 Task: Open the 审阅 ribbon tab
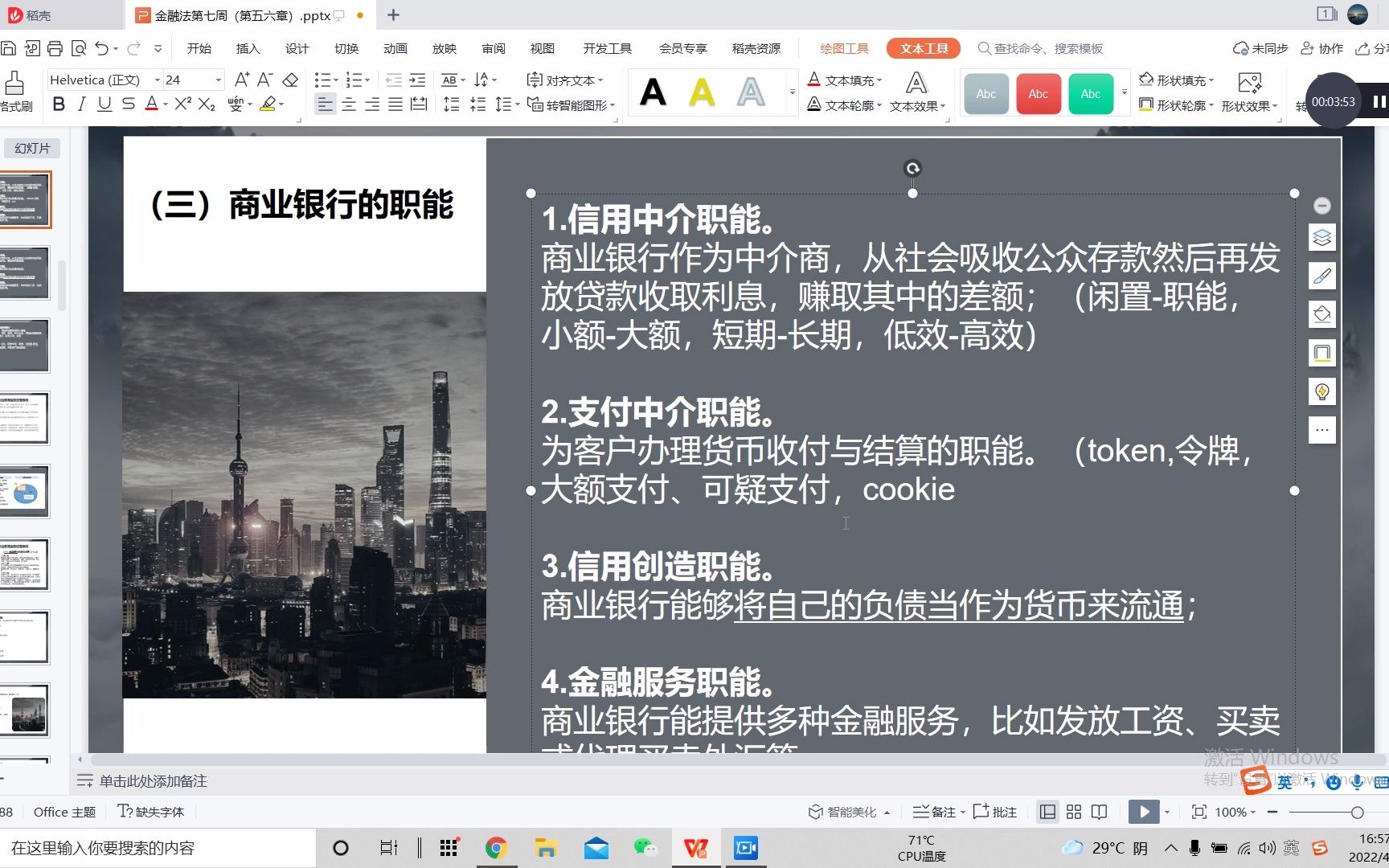pos(494,48)
